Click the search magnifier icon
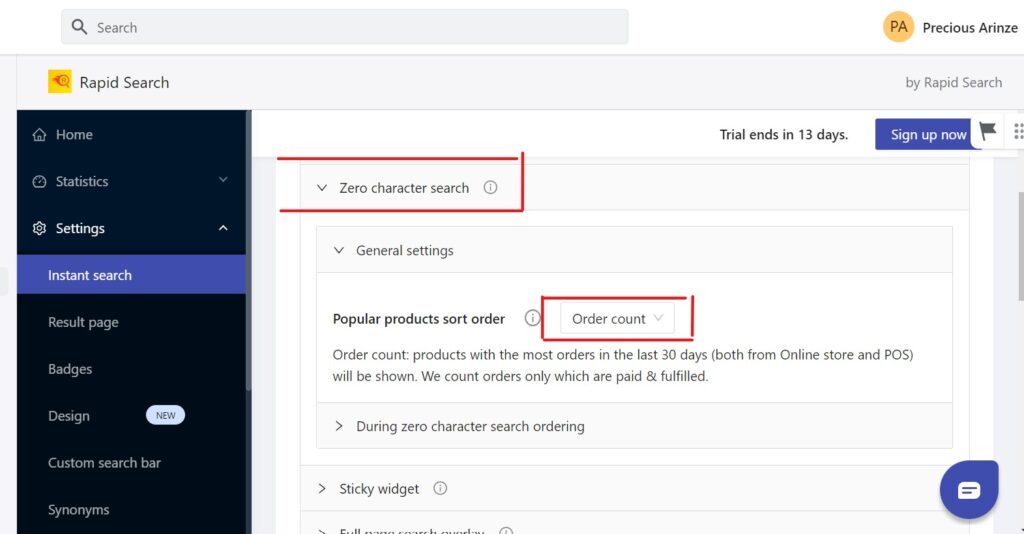 [79, 27]
